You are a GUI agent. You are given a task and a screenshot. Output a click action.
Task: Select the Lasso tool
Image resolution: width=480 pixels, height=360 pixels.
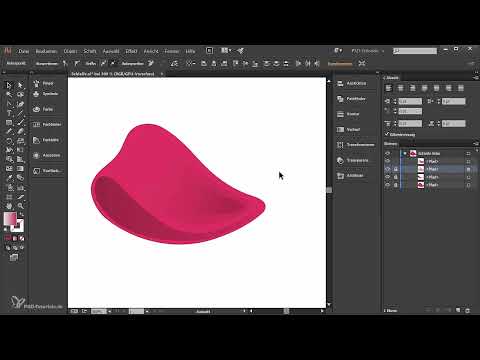(20, 95)
